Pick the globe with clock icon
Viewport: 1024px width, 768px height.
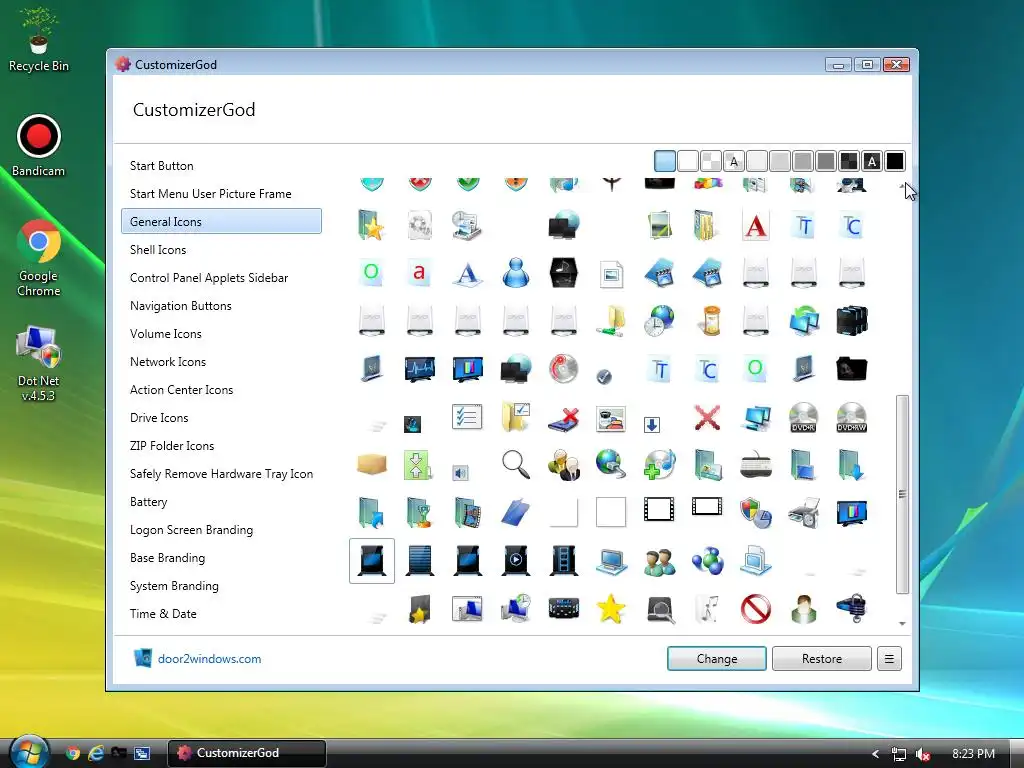659,321
